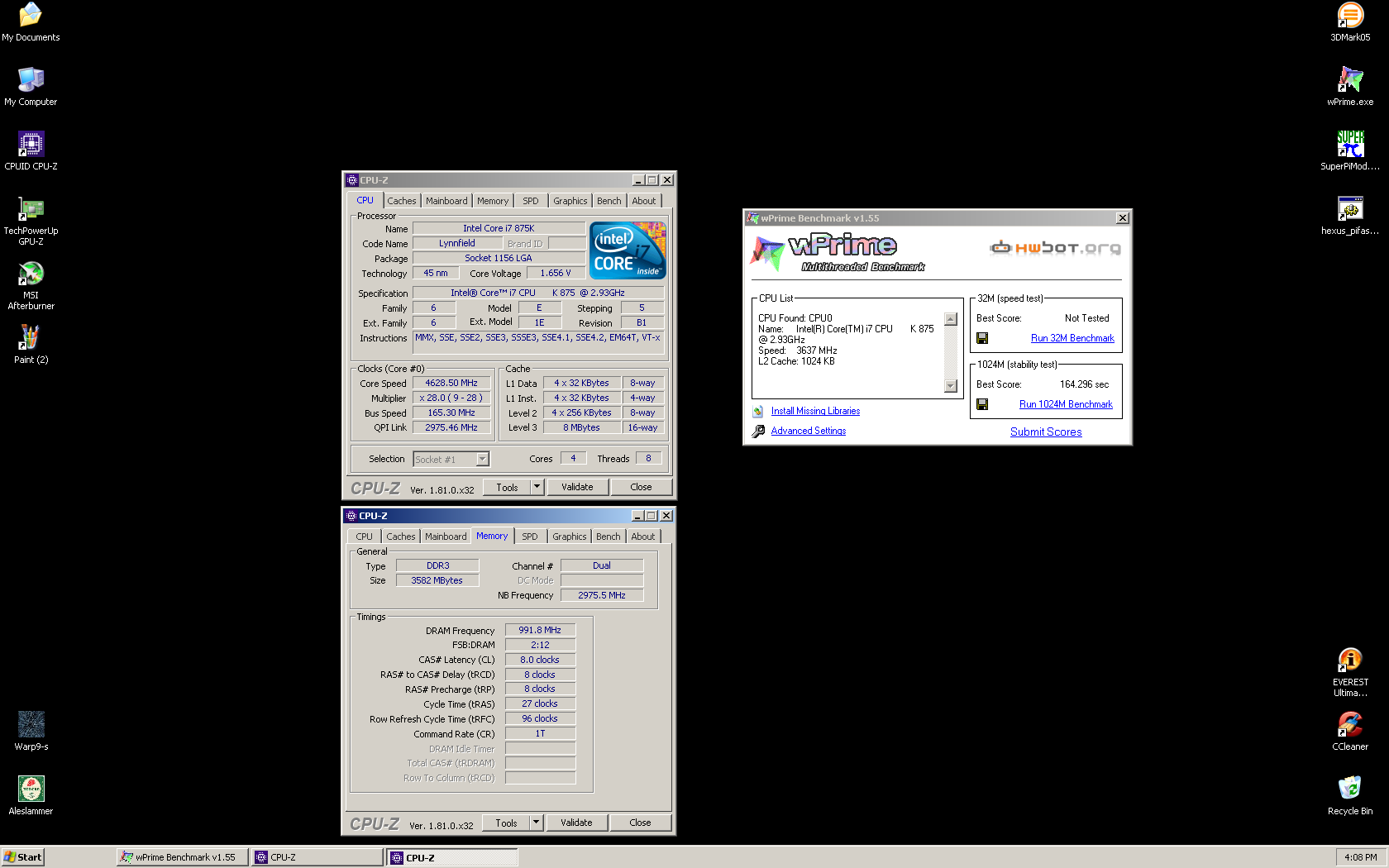The width and height of the screenshot is (1389, 868).
Task: Click the Core Voltage 1.656 V field
Action: tap(556, 273)
